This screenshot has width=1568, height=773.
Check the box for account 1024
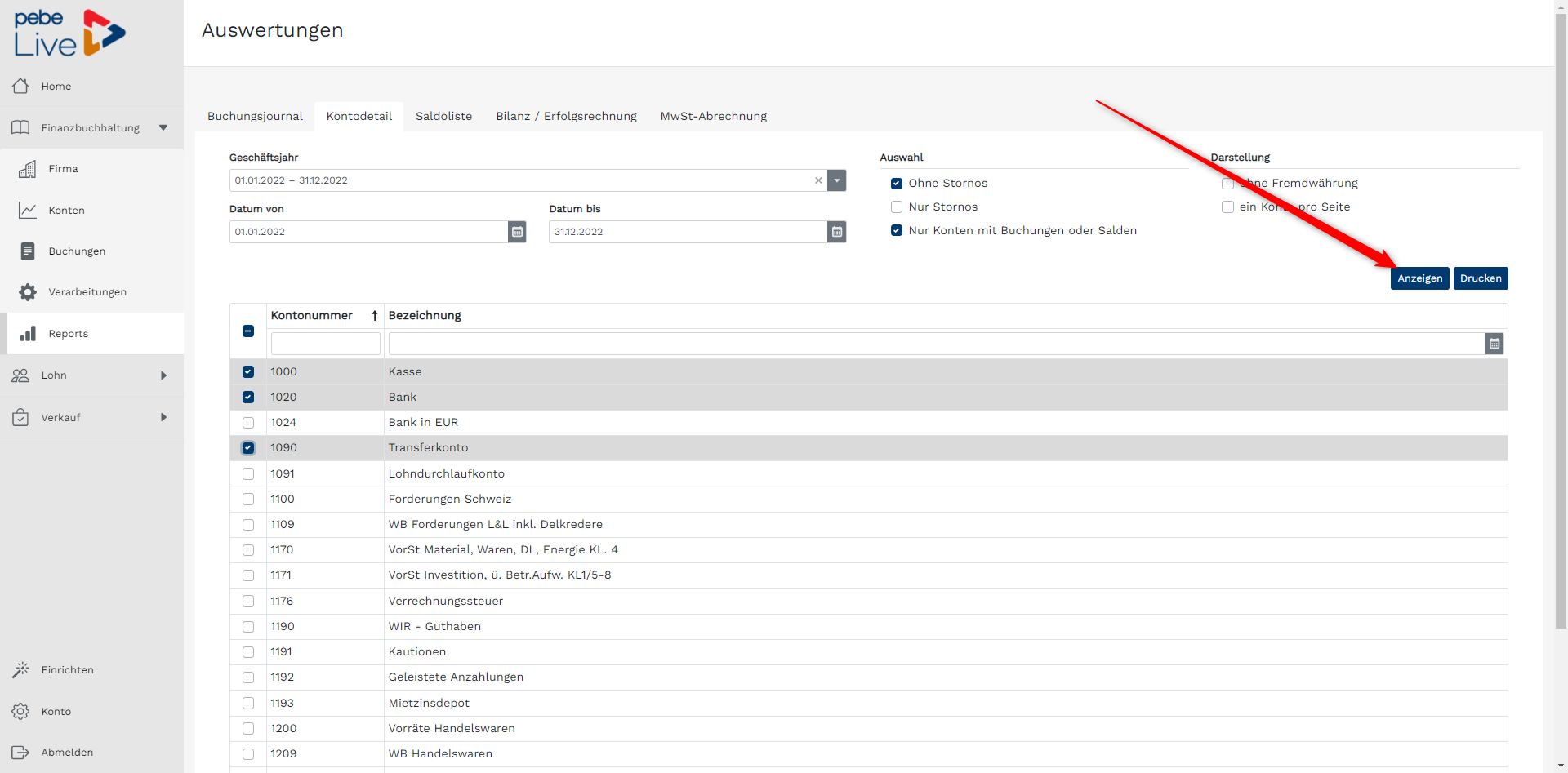(x=248, y=423)
